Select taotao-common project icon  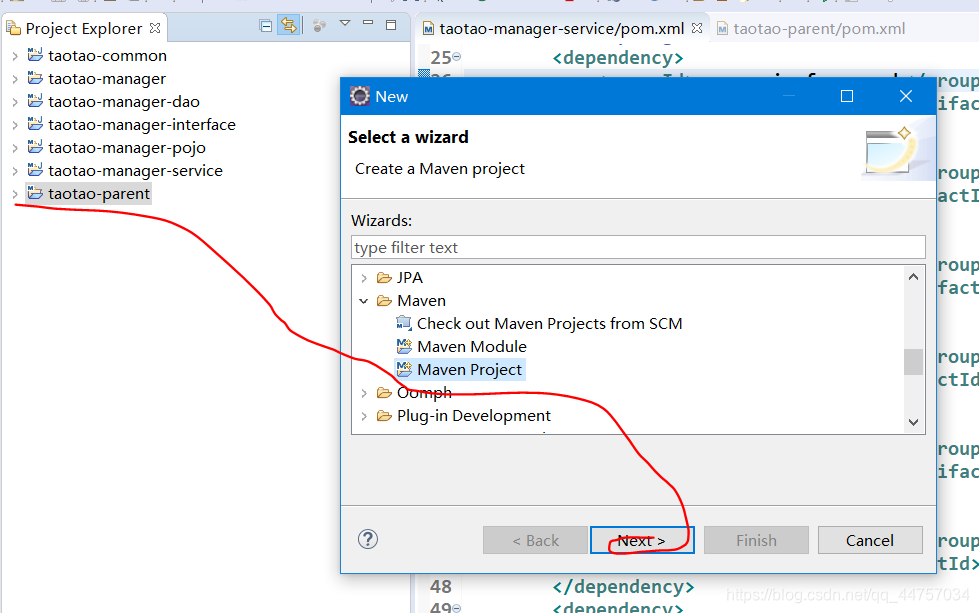tap(35, 55)
